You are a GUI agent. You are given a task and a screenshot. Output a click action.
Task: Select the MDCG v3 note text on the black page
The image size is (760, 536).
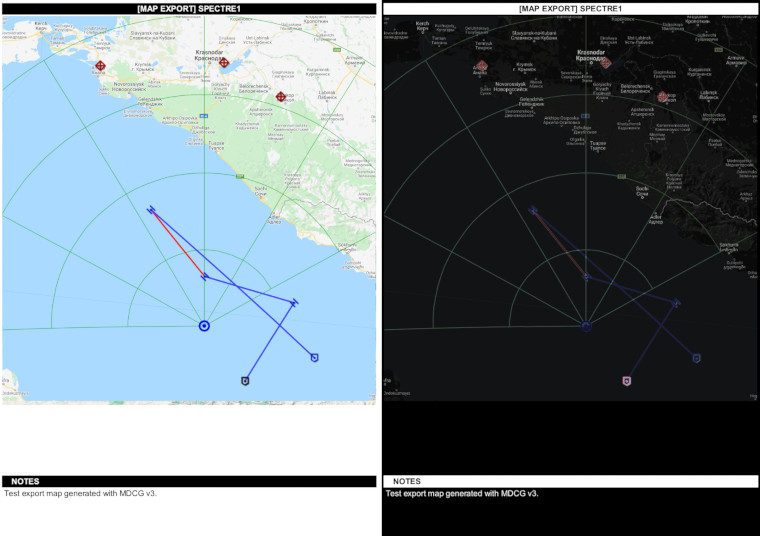(x=462, y=493)
